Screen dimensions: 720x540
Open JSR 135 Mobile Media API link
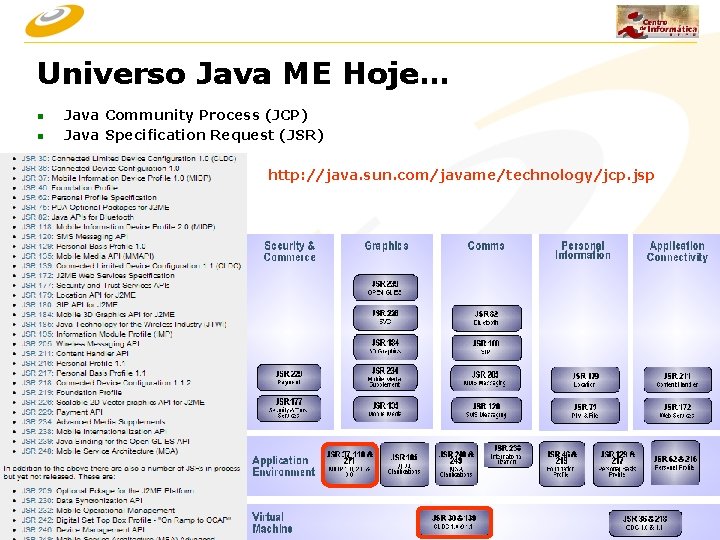coord(88,256)
